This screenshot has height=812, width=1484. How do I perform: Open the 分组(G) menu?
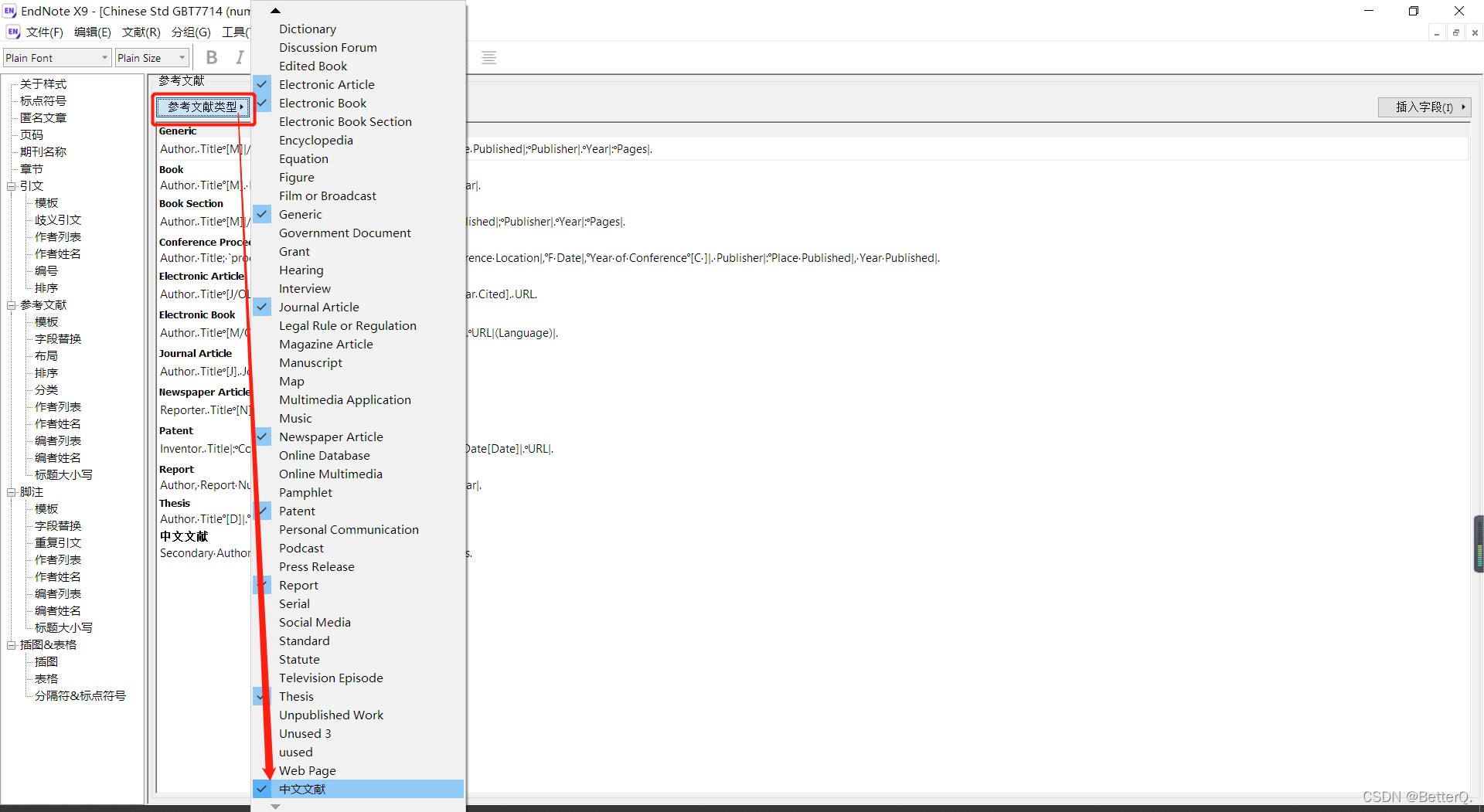190,32
